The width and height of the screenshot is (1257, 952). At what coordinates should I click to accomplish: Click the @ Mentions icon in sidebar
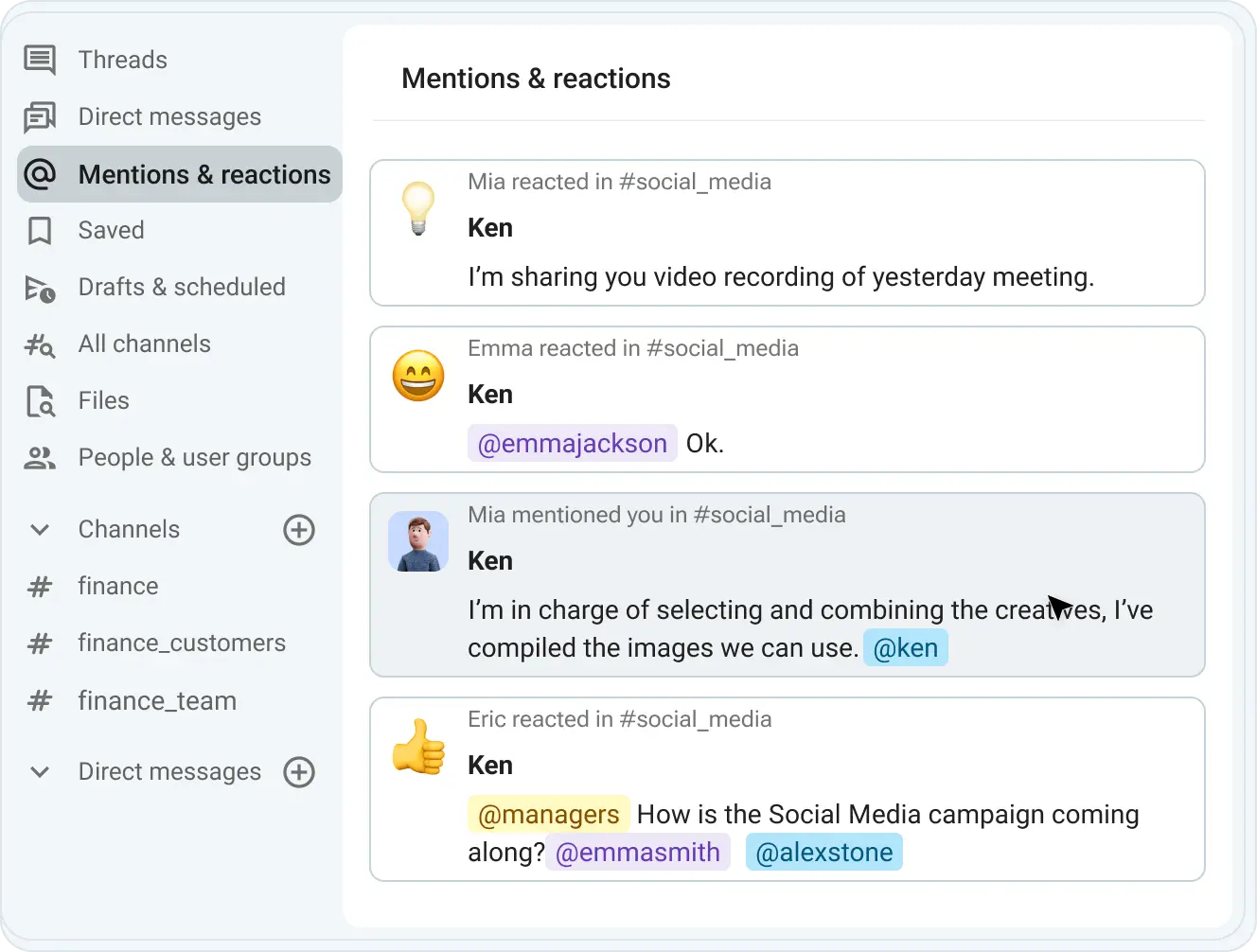pos(40,174)
